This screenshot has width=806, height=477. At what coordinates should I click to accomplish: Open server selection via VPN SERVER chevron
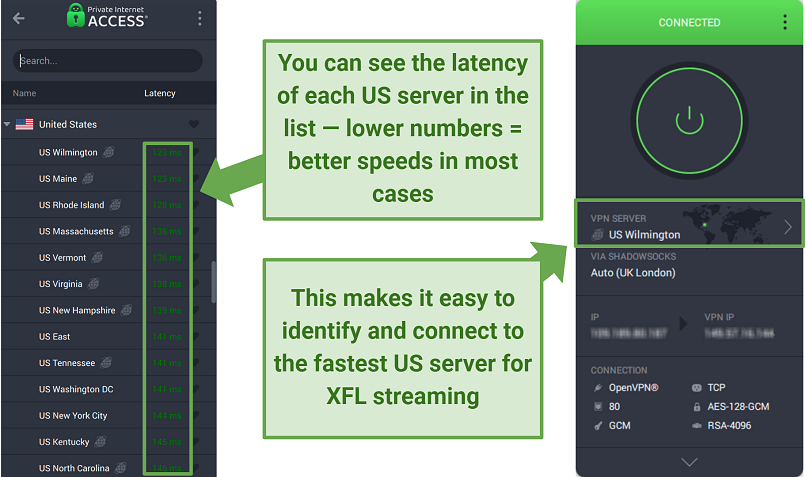tap(787, 227)
